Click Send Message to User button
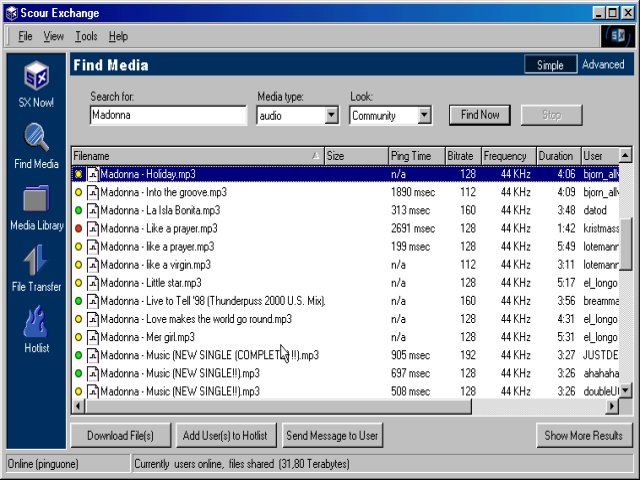The width and height of the screenshot is (640, 480). click(332, 436)
